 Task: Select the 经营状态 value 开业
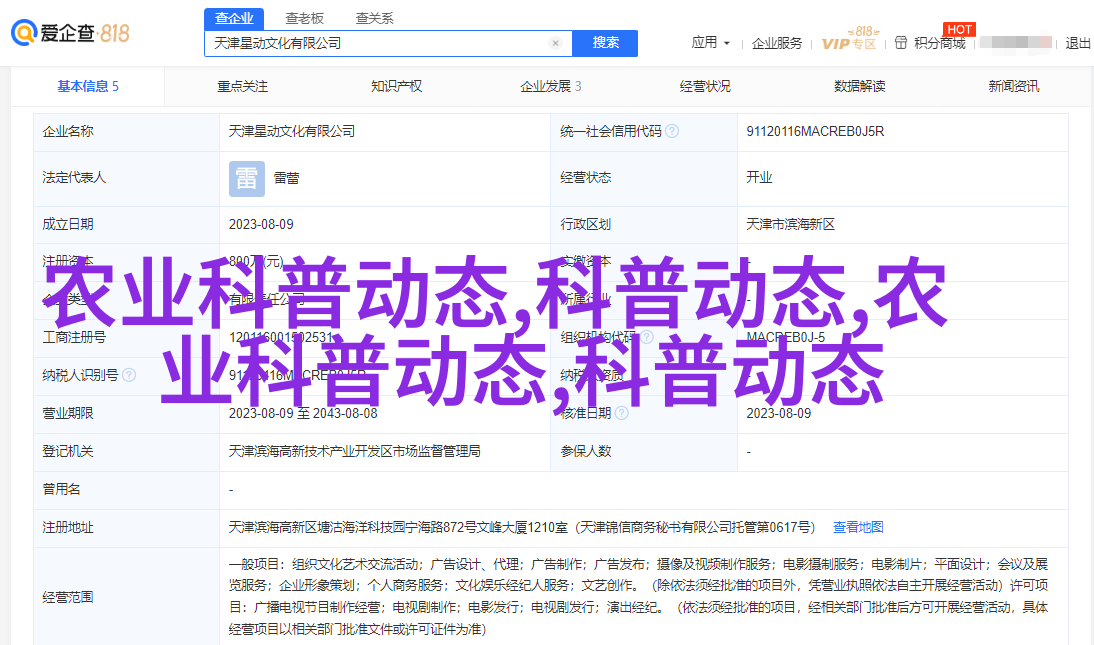(x=759, y=177)
